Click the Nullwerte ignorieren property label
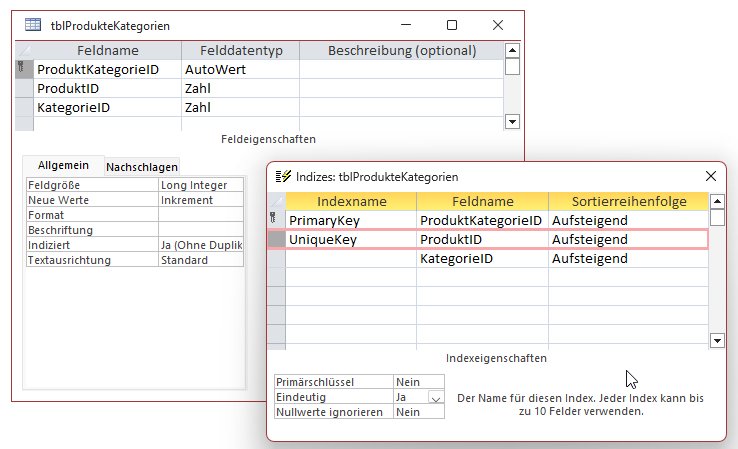738x449 pixels. pos(334,412)
